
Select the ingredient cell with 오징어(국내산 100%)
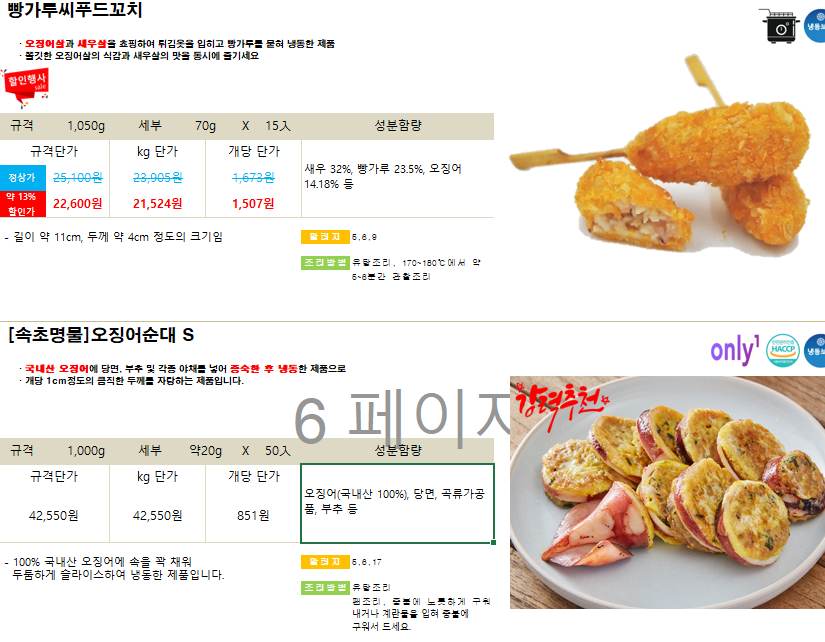click(397, 503)
